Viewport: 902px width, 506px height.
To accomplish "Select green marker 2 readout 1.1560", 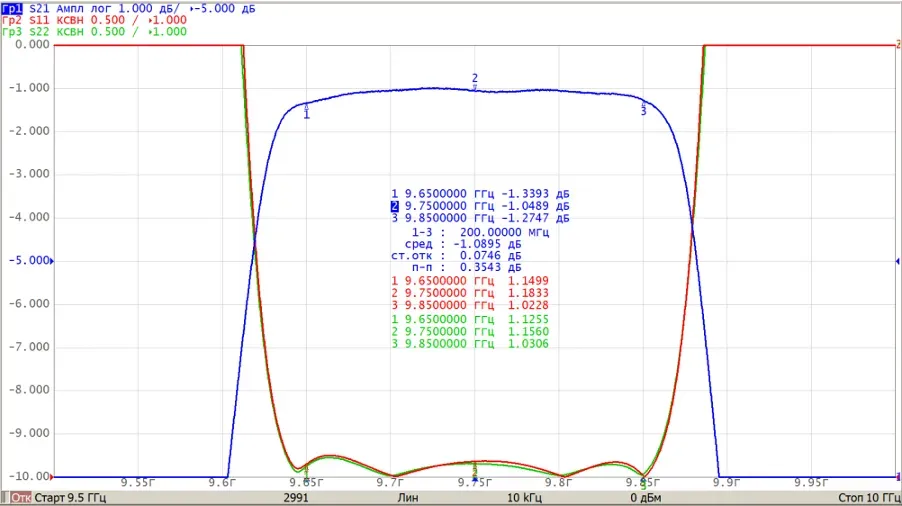I will click(x=470, y=332).
